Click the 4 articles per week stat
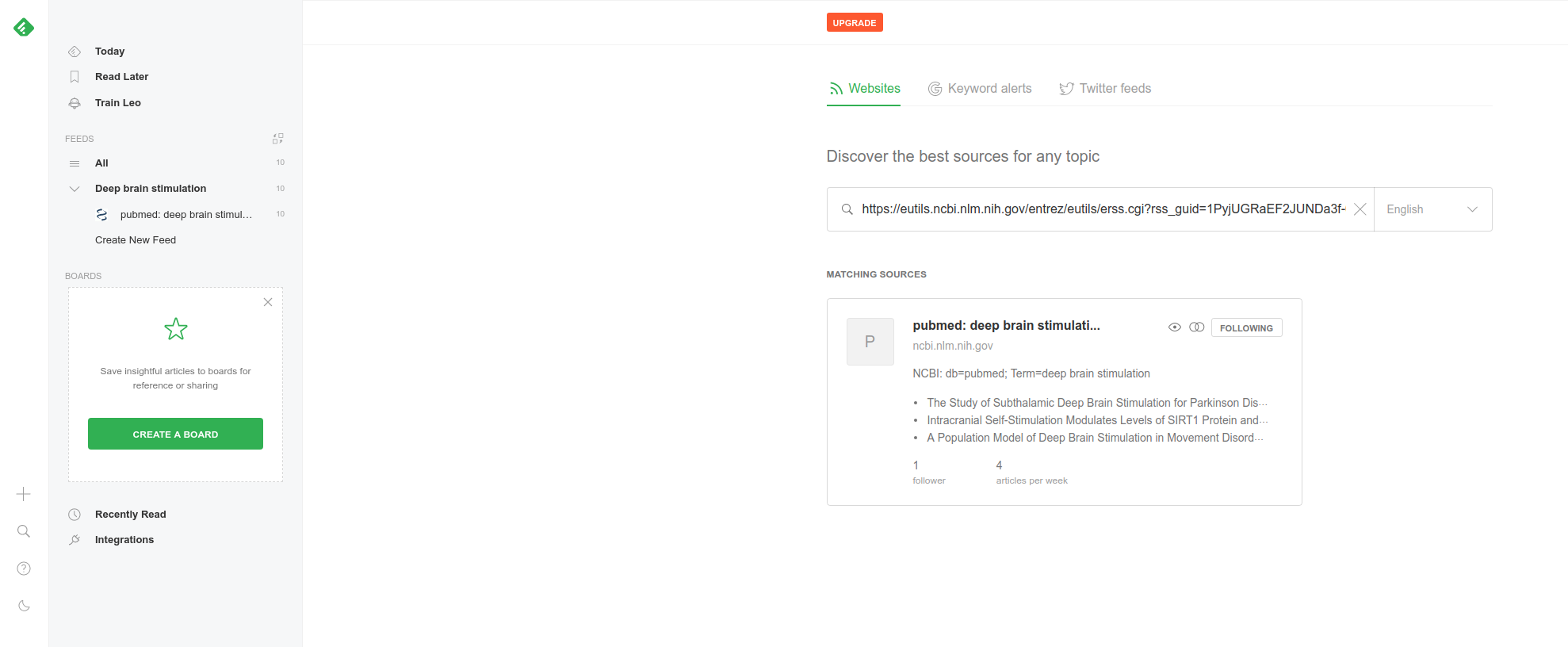 [1031, 472]
